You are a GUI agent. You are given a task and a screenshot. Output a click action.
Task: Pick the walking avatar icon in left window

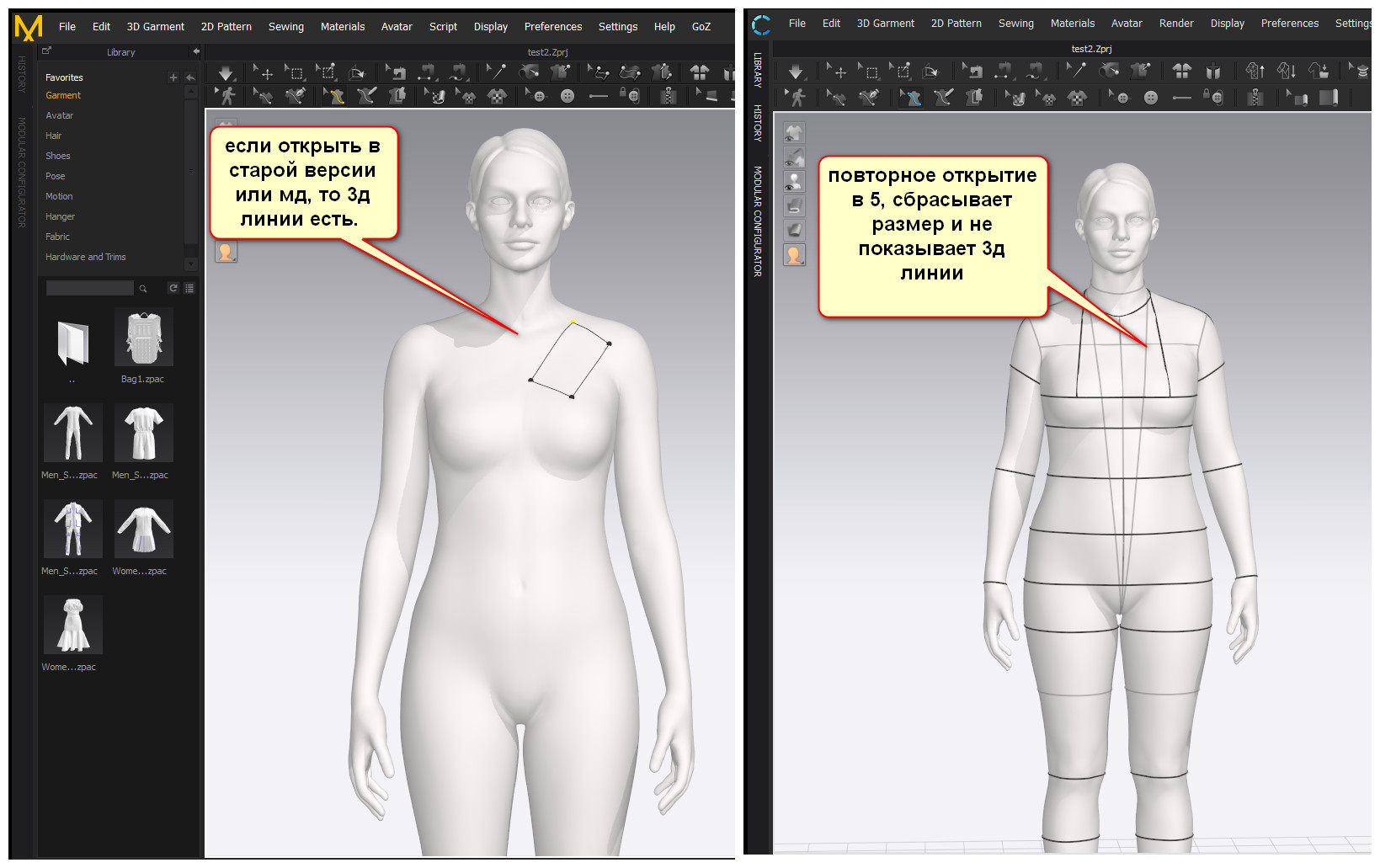pos(226,96)
